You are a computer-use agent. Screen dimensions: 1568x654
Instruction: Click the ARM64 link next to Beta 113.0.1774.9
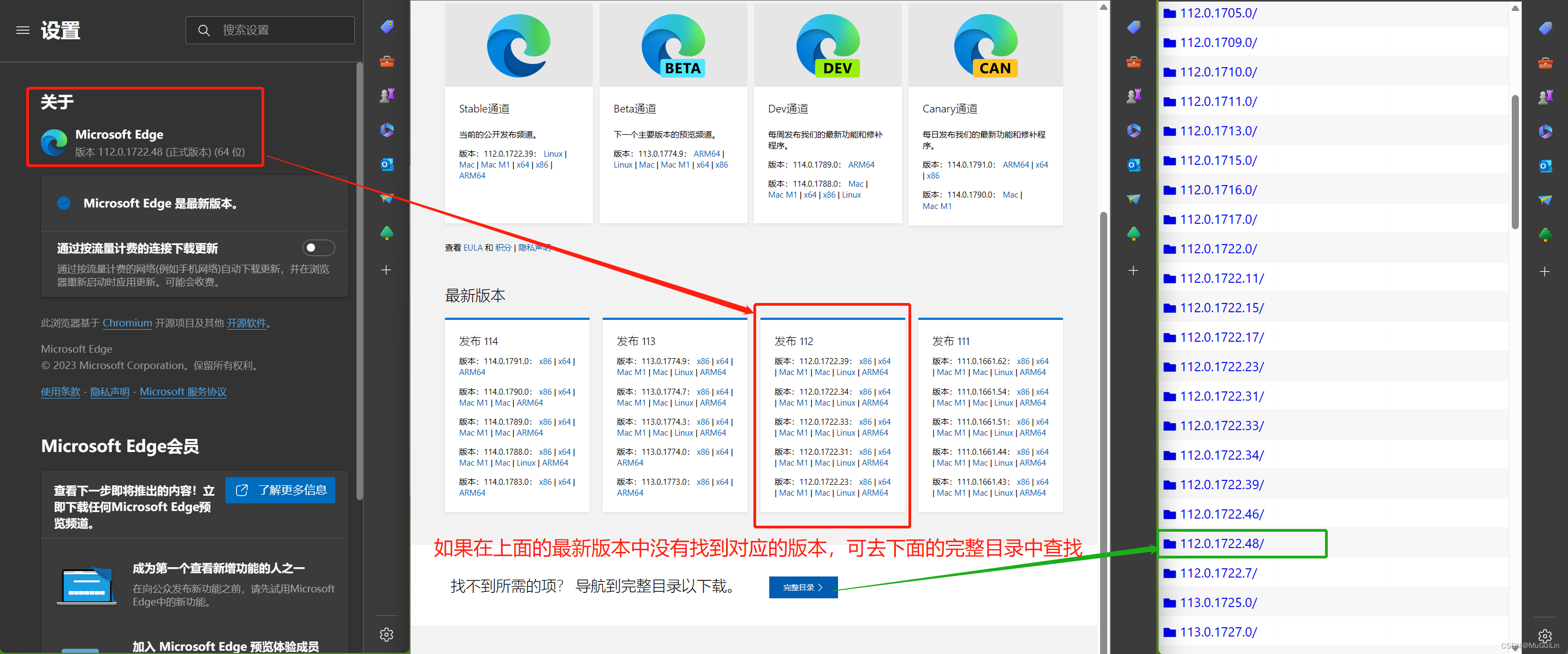(x=706, y=154)
